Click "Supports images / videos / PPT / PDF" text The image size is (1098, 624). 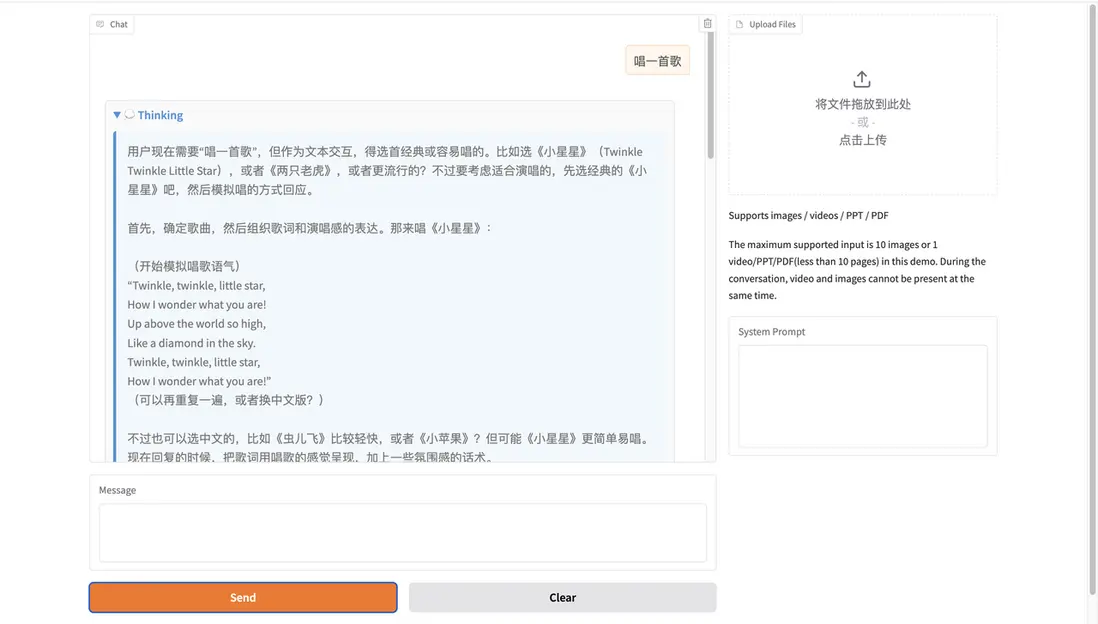click(808, 216)
